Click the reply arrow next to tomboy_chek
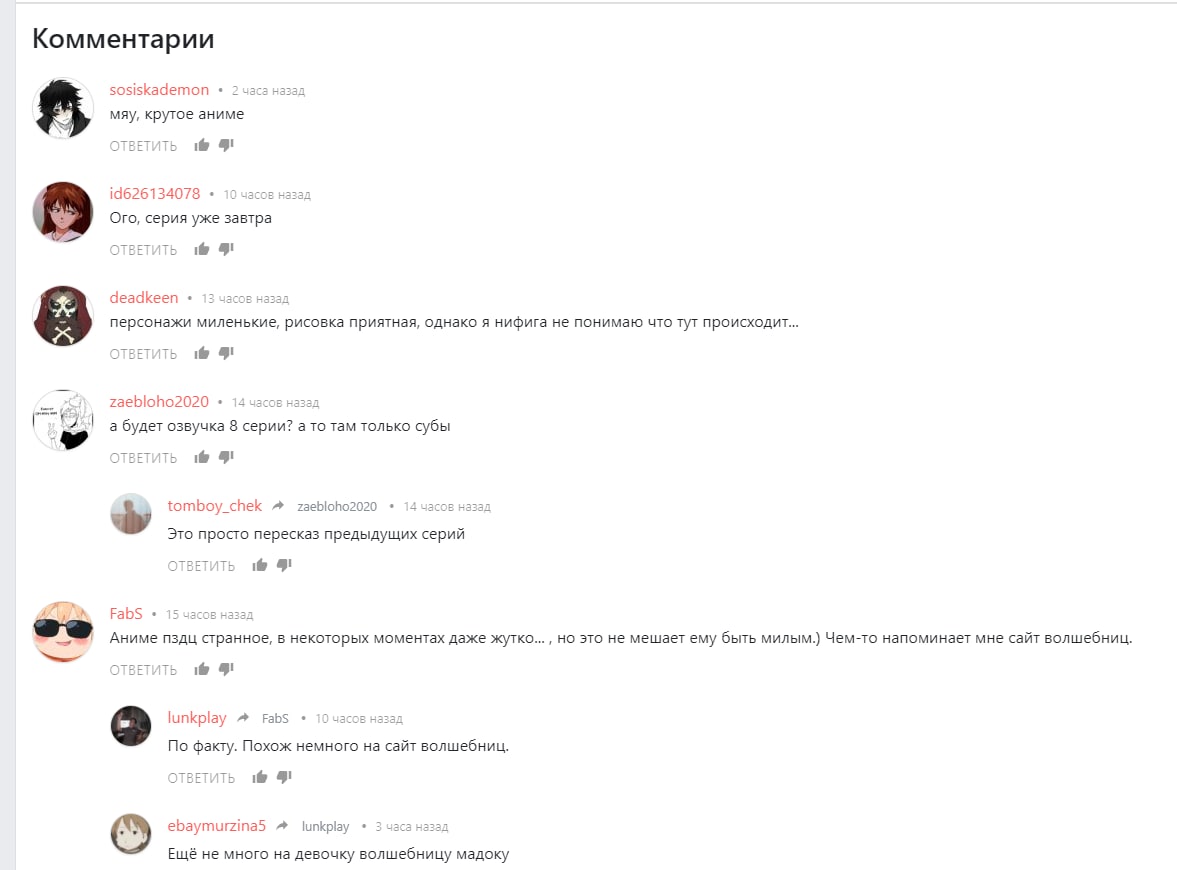This screenshot has height=870, width=1177. [x=278, y=506]
